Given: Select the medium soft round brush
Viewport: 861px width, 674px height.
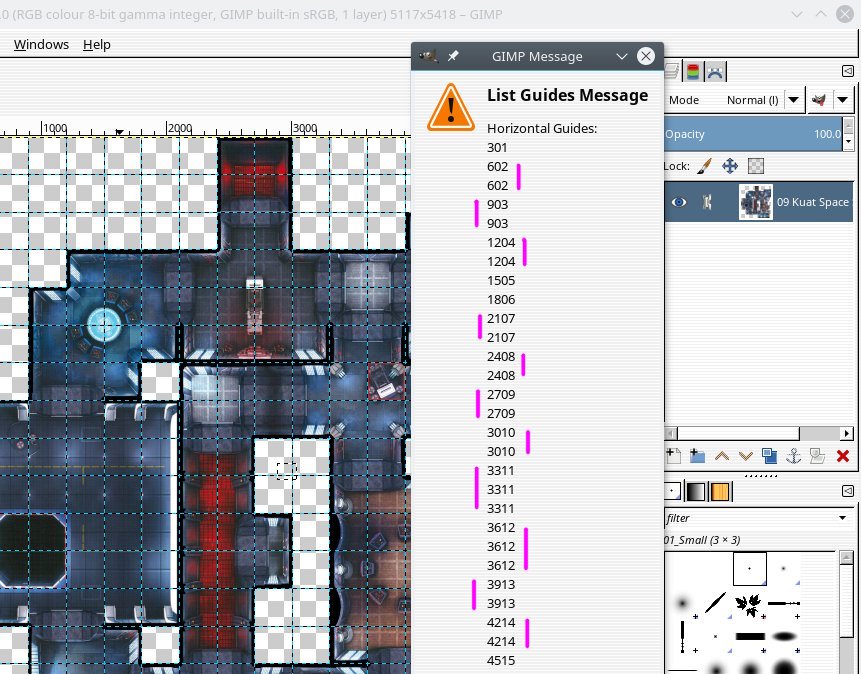Looking at the screenshot, I should click(681, 603).
